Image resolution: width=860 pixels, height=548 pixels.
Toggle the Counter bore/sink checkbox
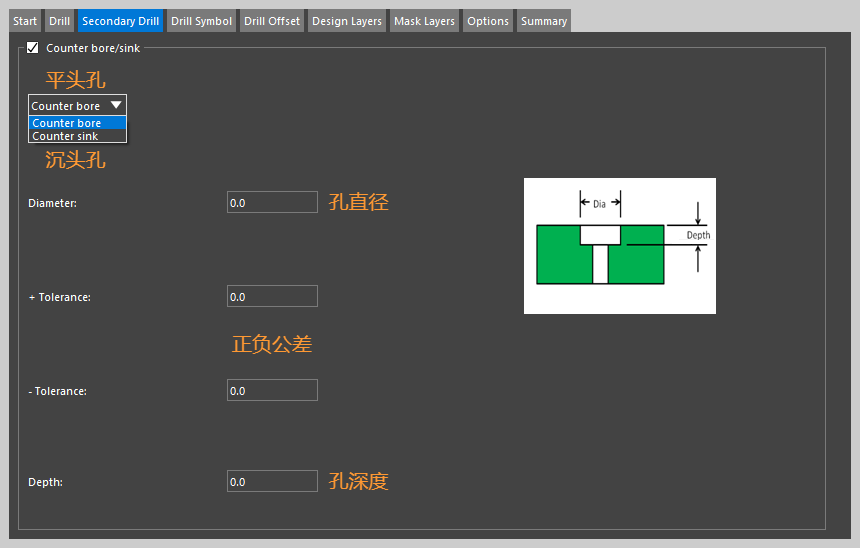(33, 48)
